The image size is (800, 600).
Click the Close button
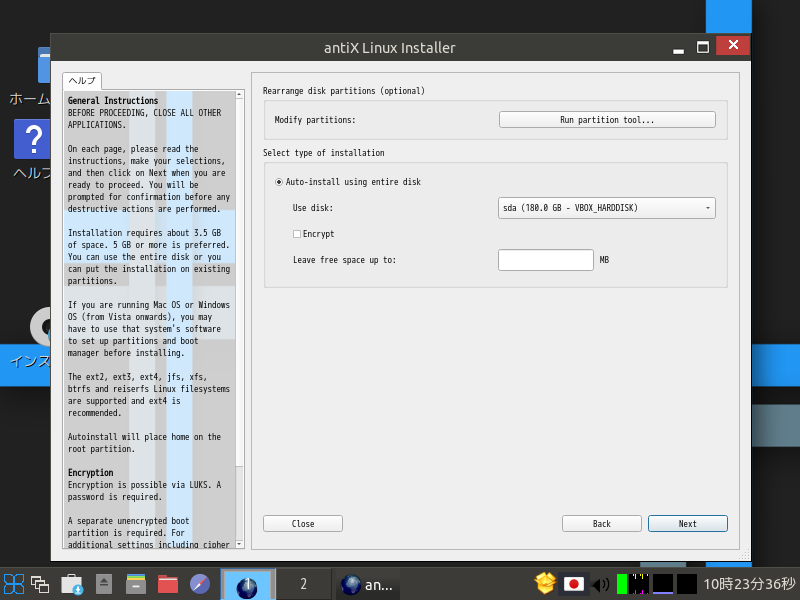click(x=303, y=524)
